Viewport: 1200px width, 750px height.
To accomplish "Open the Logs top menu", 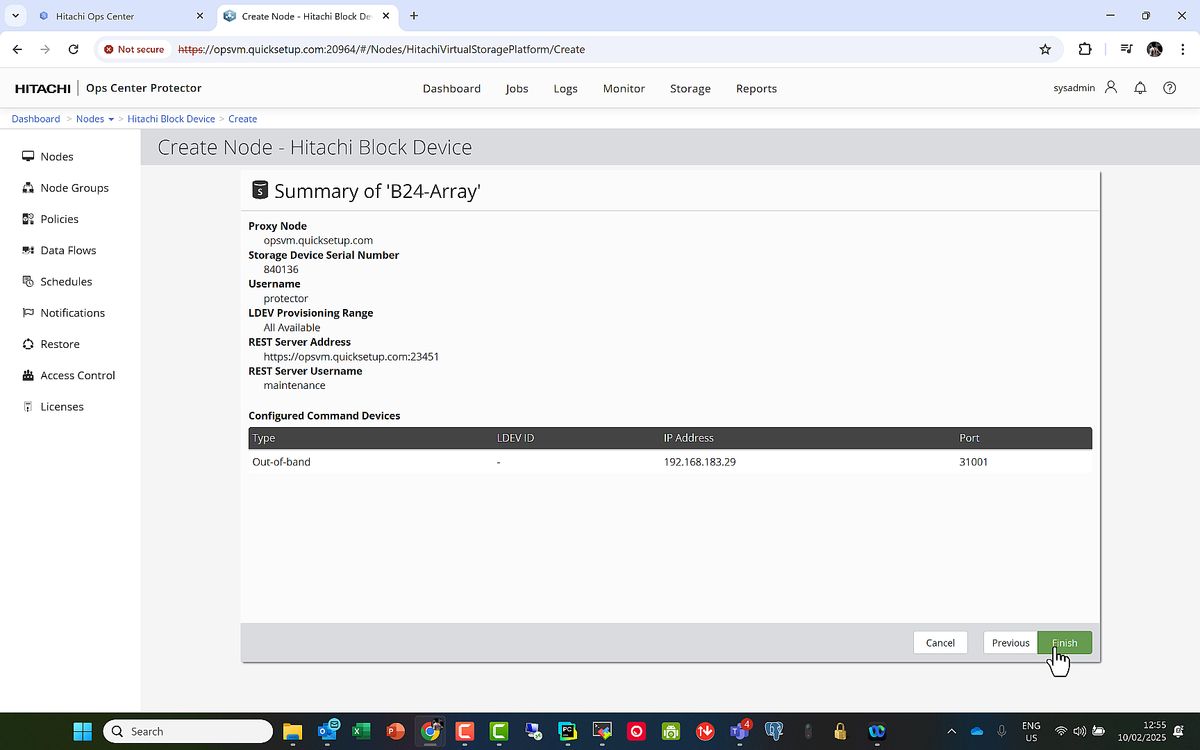I will (x=565, y=88).
